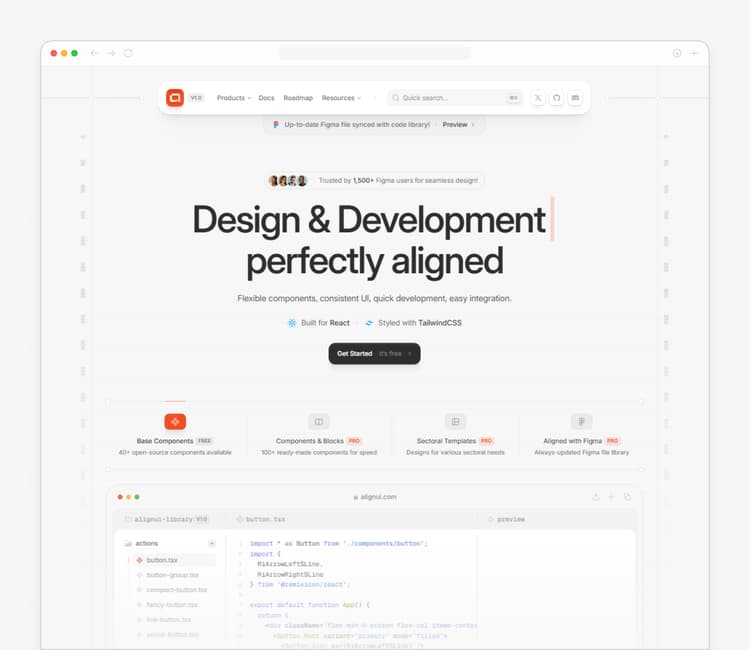Viewport: 750px width, 650px height.
Task: Select the Sectoral Templates icon
Action: 455,422
